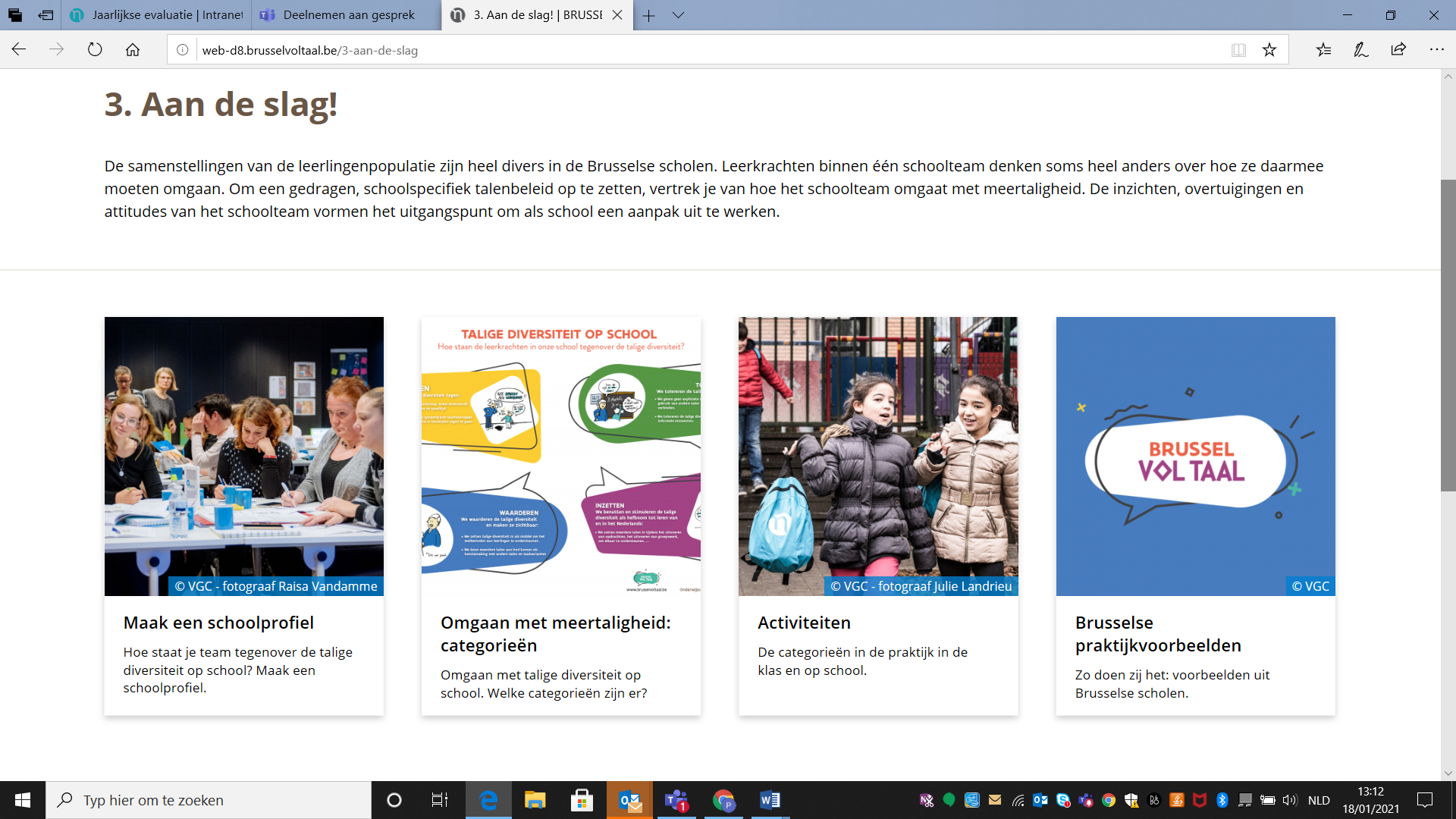Viewport: 1456px width, 819px height.
Task: Switch to Deelnemen aan gesprek tab
Action: (348, 15)
